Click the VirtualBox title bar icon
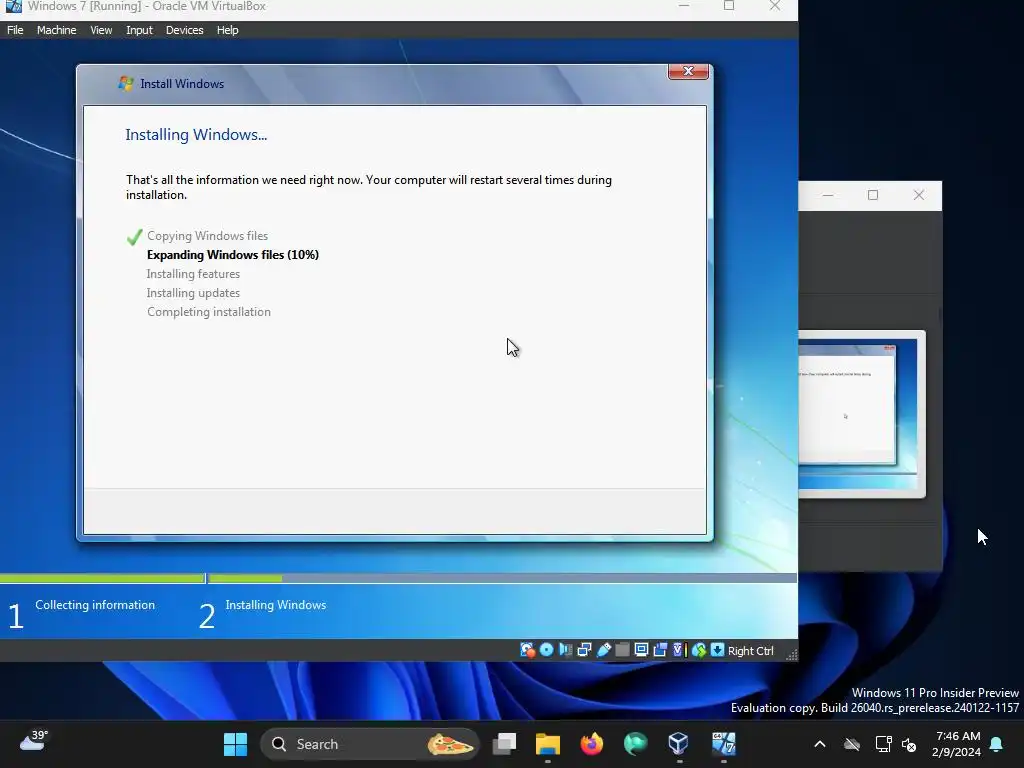 (13, 6)
